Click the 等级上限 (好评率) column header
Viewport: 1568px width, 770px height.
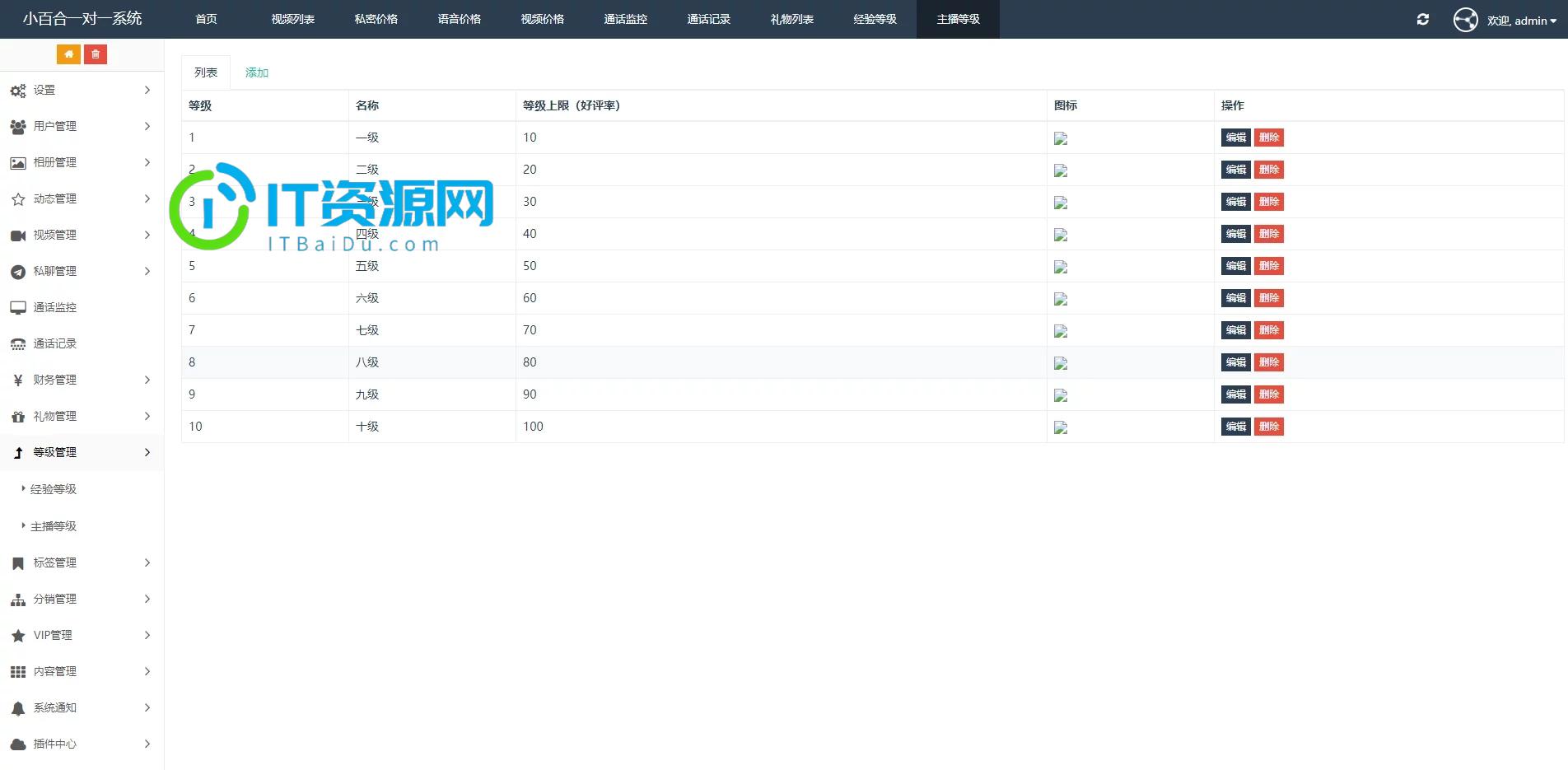[x=572, y=105]
